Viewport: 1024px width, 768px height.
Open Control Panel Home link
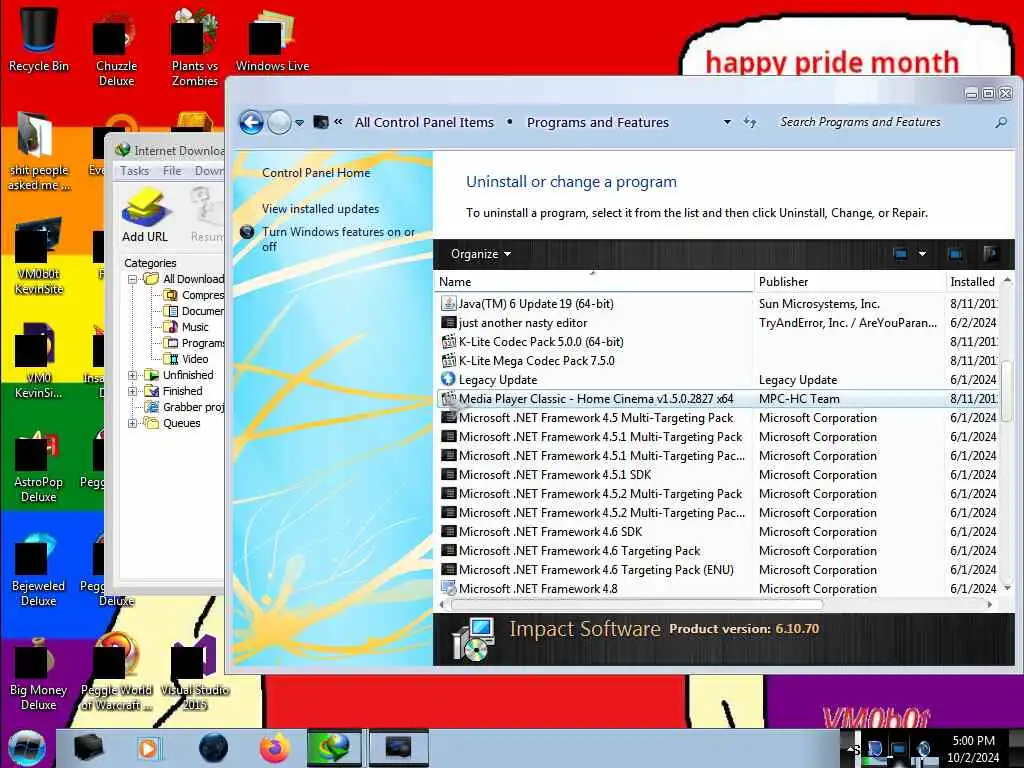pos(316,172)
